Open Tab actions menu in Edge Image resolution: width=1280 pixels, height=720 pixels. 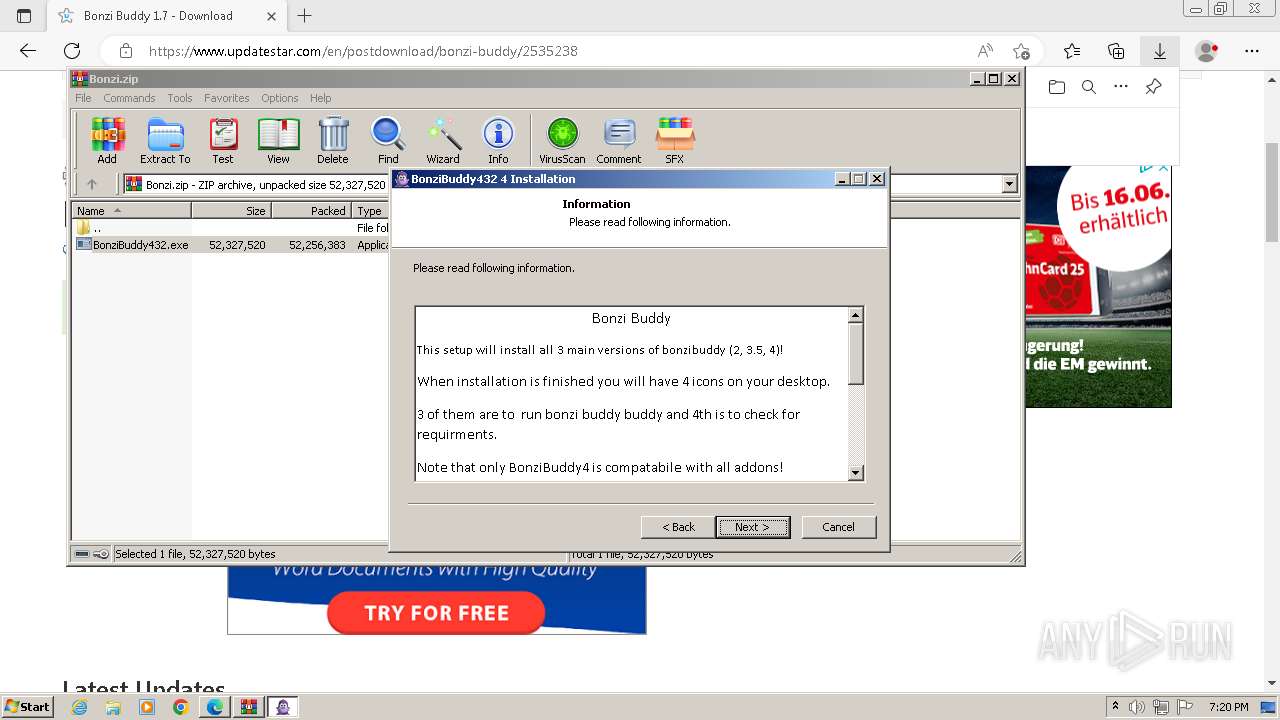24,15
